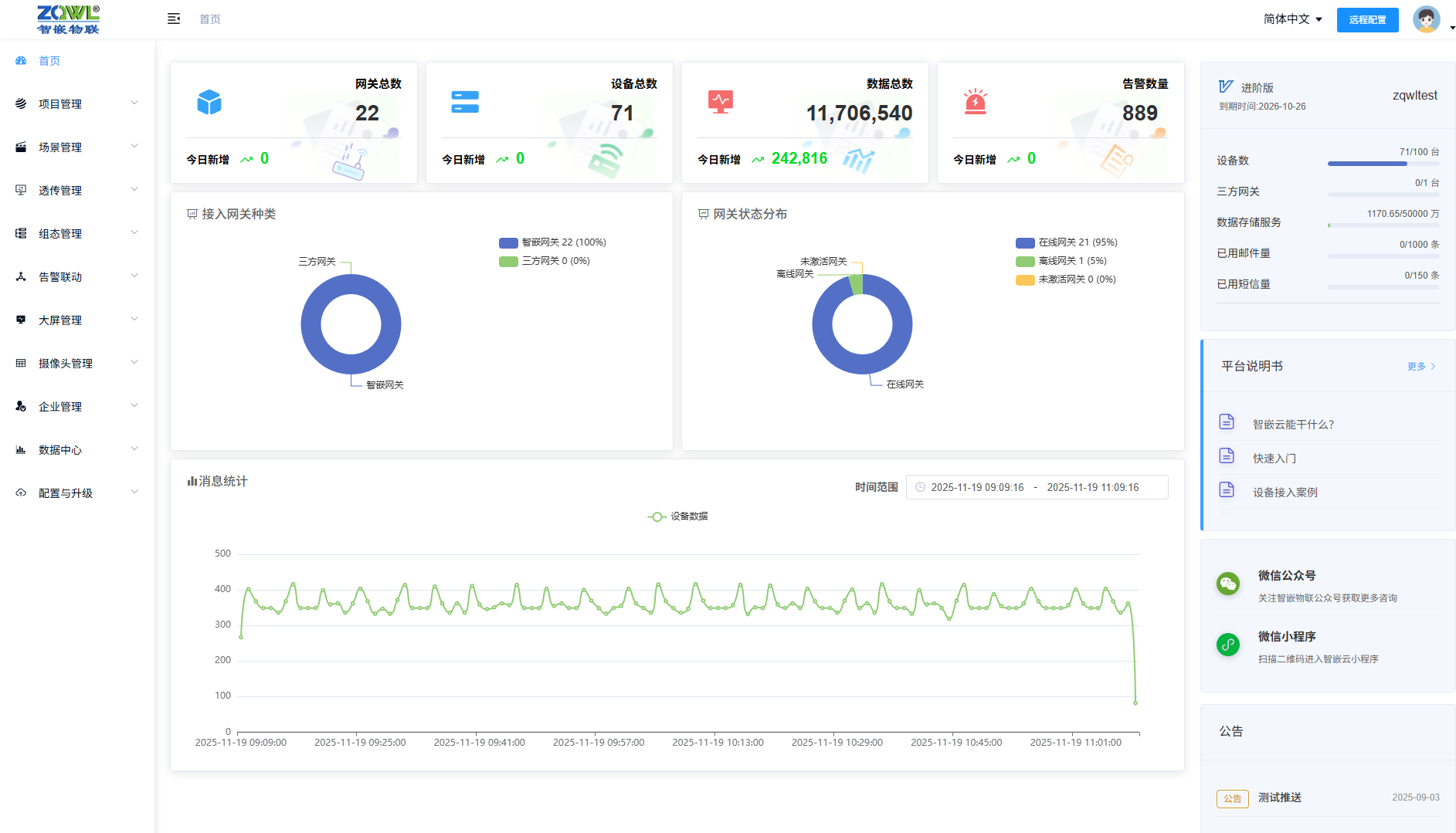Expand the 项目管理 sidebar menu

76,104
